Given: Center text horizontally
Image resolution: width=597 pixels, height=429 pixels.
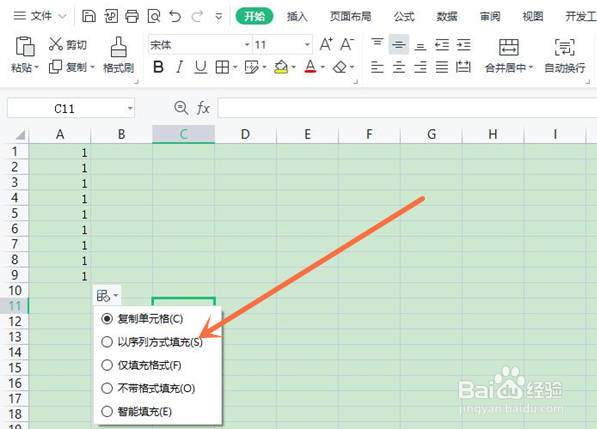Looking at the screenshot, I should point(399,67).
